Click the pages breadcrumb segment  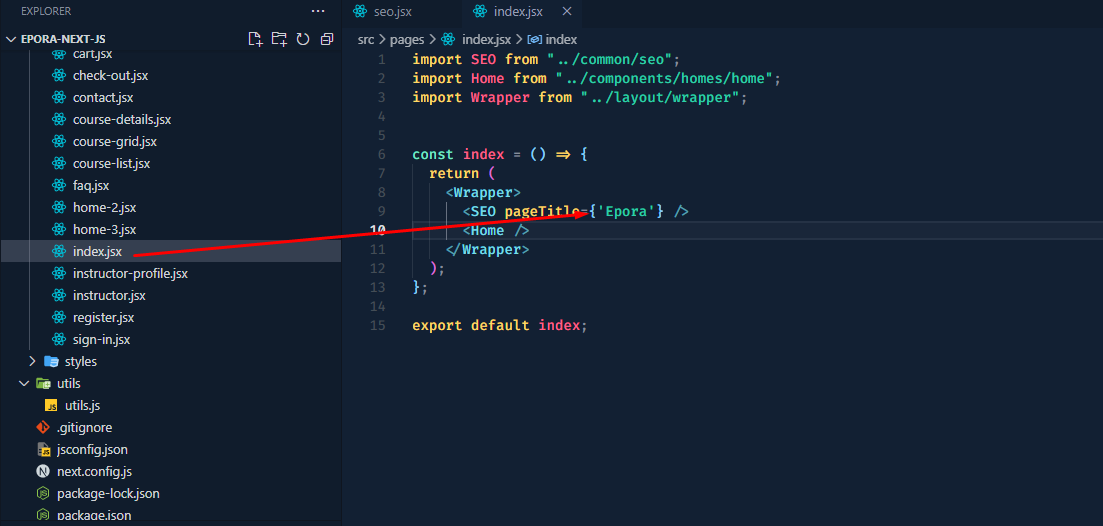tap(407, 39)
